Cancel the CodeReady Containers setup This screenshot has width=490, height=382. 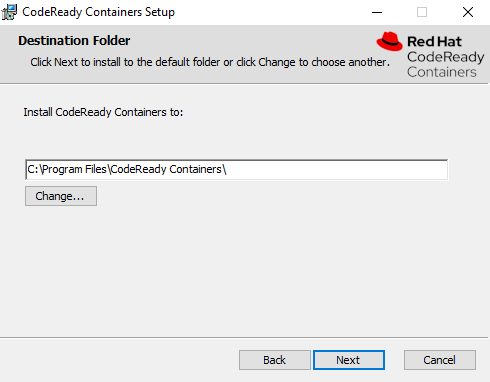pos(440,360)
